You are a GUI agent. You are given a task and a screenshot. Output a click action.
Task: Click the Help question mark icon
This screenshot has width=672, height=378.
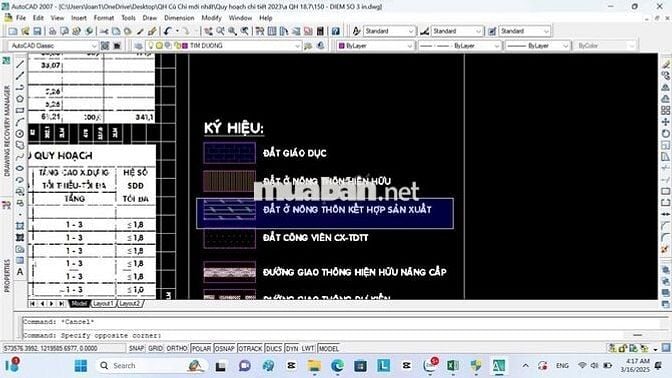point(336,31)
